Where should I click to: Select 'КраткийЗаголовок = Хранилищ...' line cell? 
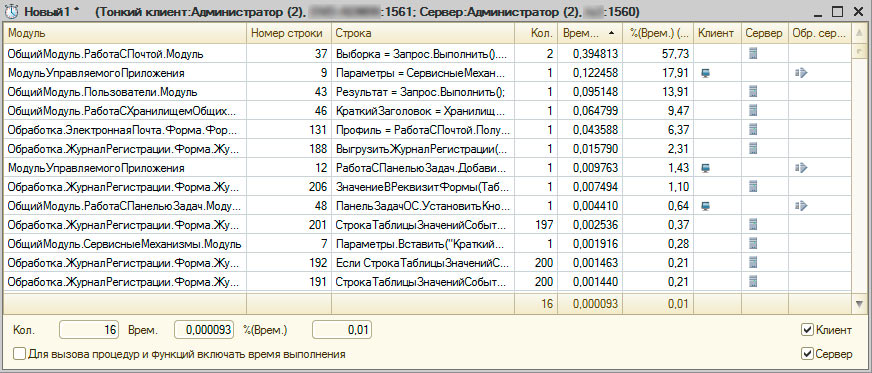423,111
